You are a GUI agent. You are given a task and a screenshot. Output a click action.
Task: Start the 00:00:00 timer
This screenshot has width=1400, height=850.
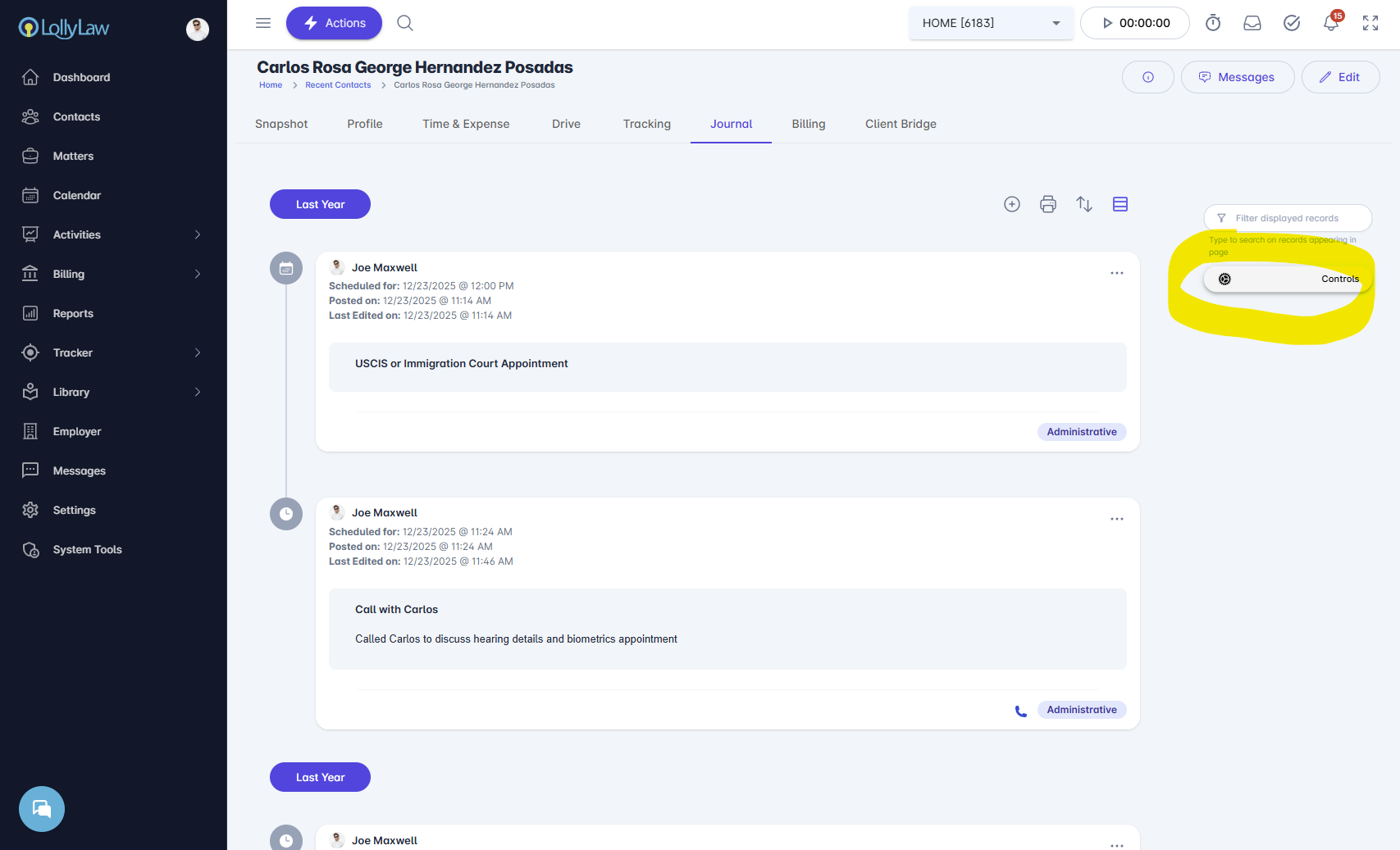1135,23
